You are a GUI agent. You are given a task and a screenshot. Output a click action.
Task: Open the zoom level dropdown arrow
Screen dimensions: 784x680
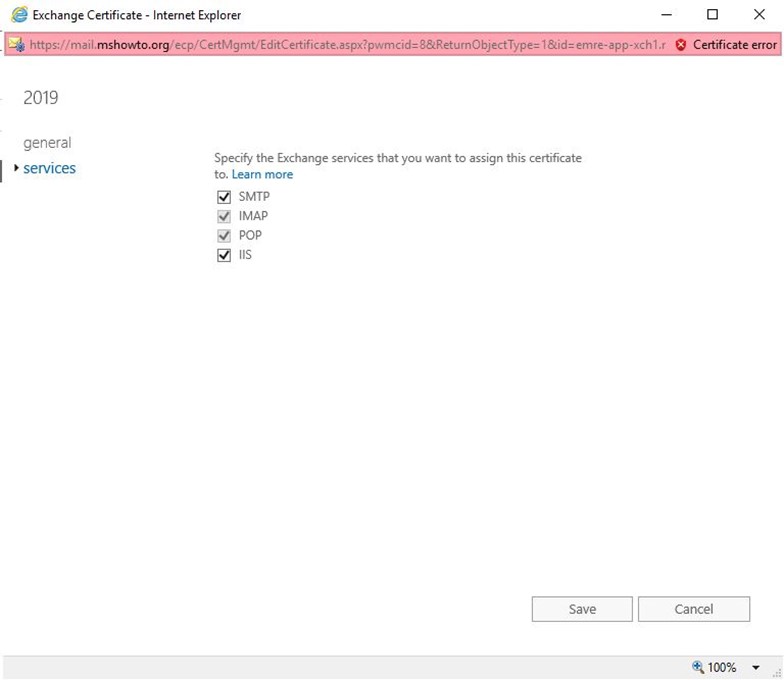pyautogui.click(x=756, y=668)
